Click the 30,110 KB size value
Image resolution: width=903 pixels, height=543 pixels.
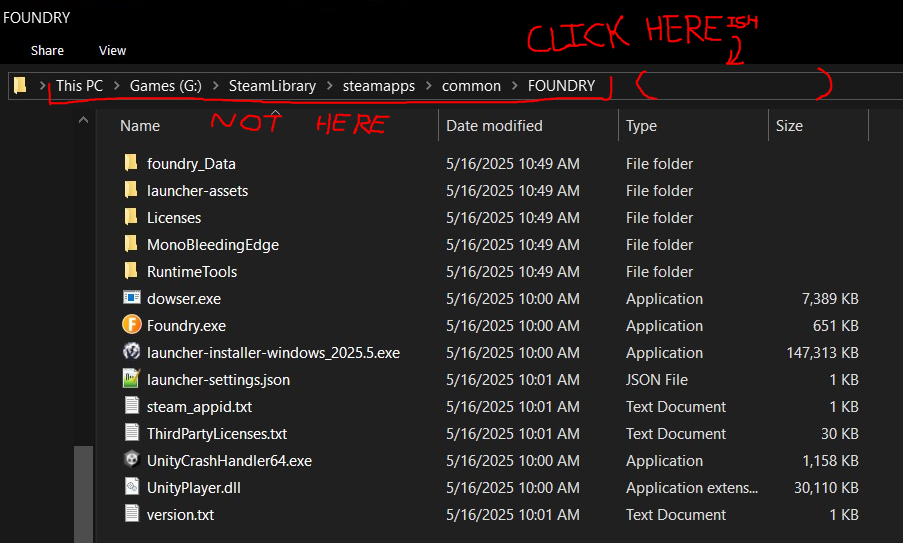click(826, 488)
